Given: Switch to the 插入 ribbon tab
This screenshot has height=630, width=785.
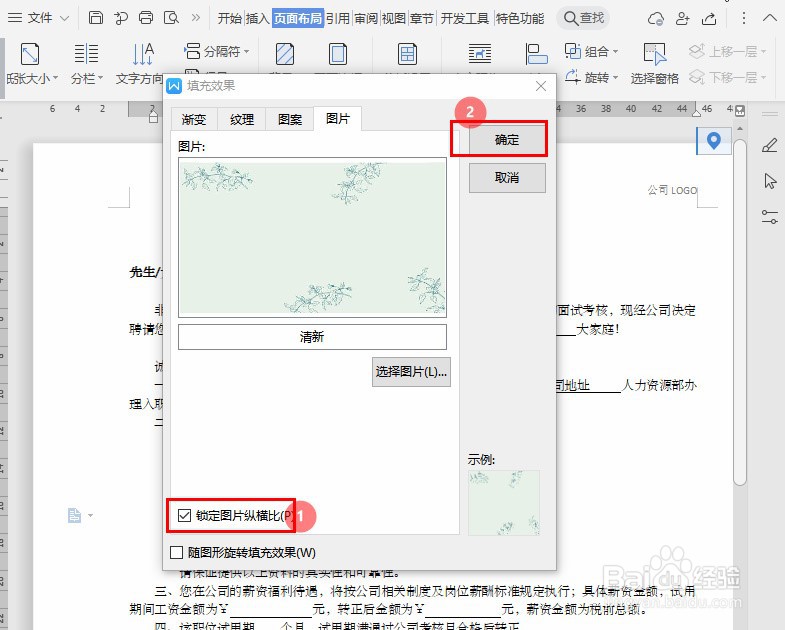Looking at the screenshot, I should point(257,19).
